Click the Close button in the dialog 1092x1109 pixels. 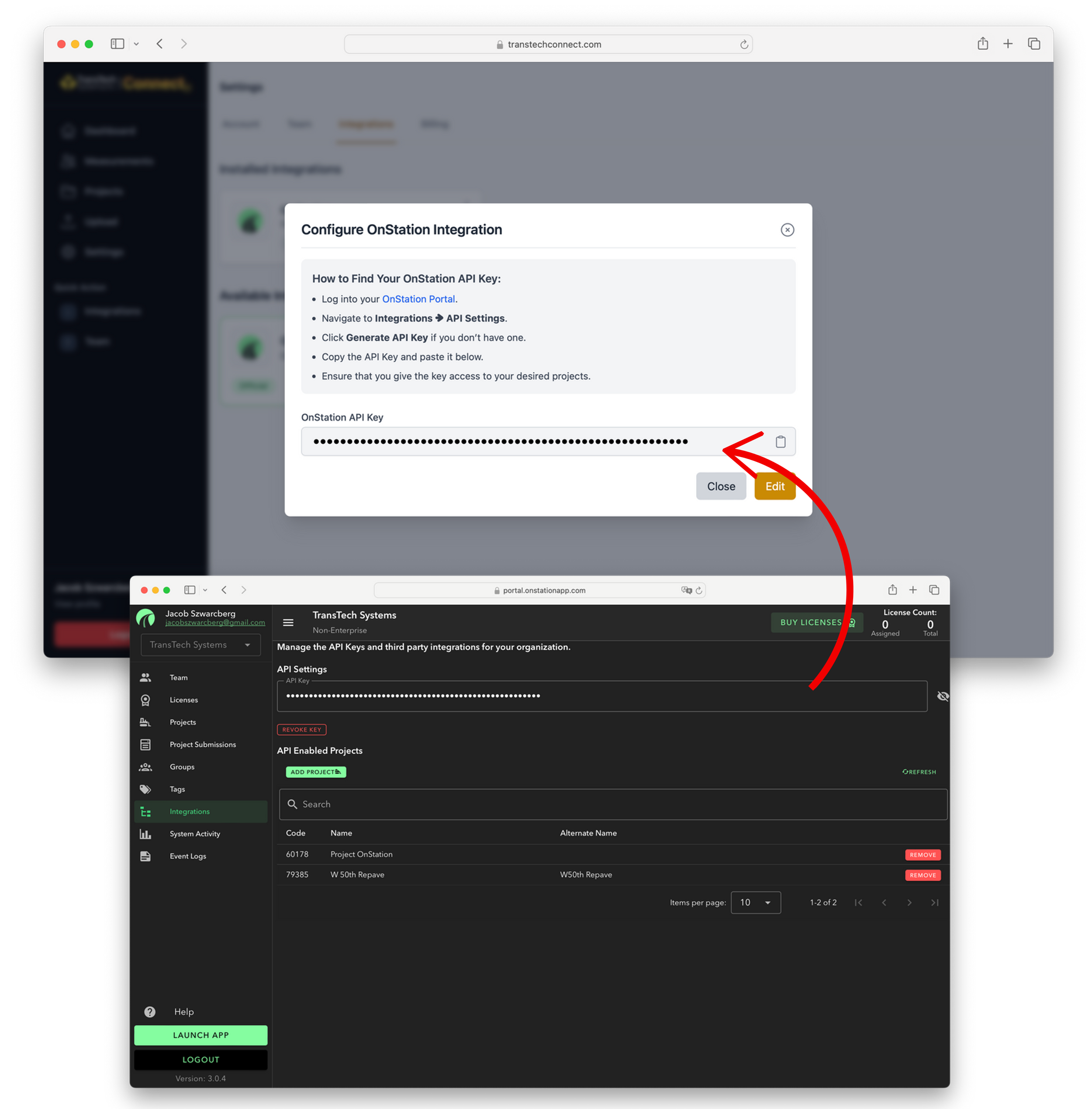coord(720,486)
